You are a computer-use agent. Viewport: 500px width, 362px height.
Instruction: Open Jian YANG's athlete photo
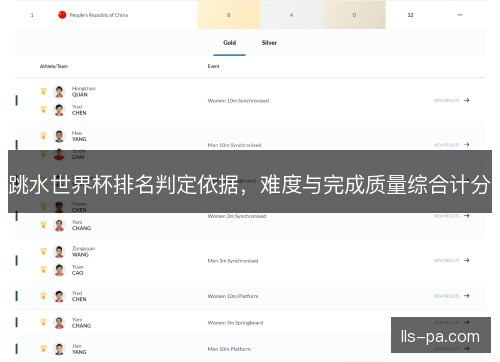tap(59, 349)
